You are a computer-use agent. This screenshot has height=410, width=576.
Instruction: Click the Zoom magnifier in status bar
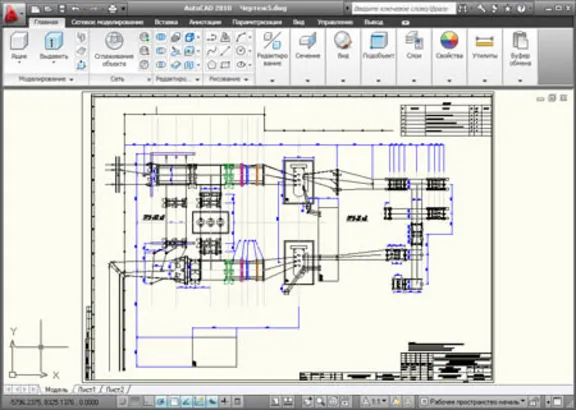(x=320, y=402)
